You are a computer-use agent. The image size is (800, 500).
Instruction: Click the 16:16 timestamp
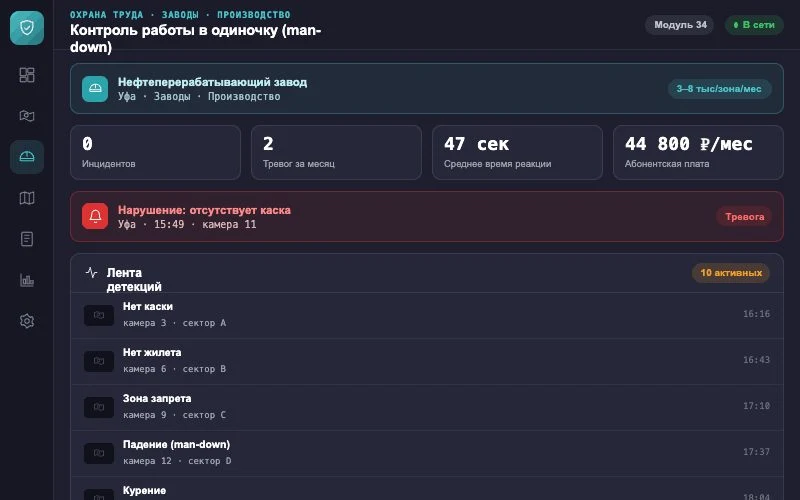756,314
